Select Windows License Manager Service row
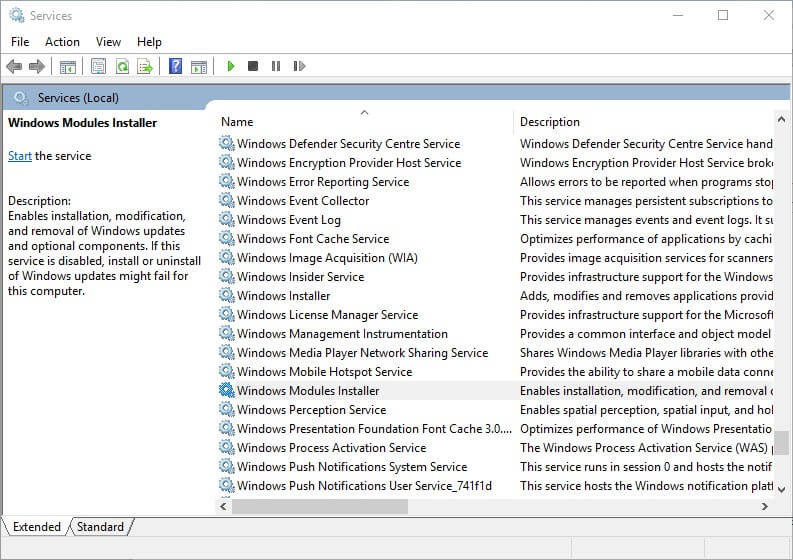Screen dimensions: 793x560 [x=327, y=315]
